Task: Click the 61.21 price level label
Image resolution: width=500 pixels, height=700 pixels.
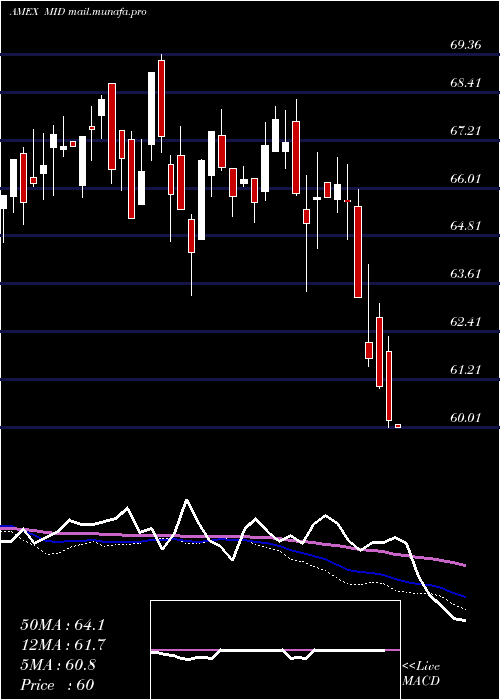Action: tap(466, 370)
